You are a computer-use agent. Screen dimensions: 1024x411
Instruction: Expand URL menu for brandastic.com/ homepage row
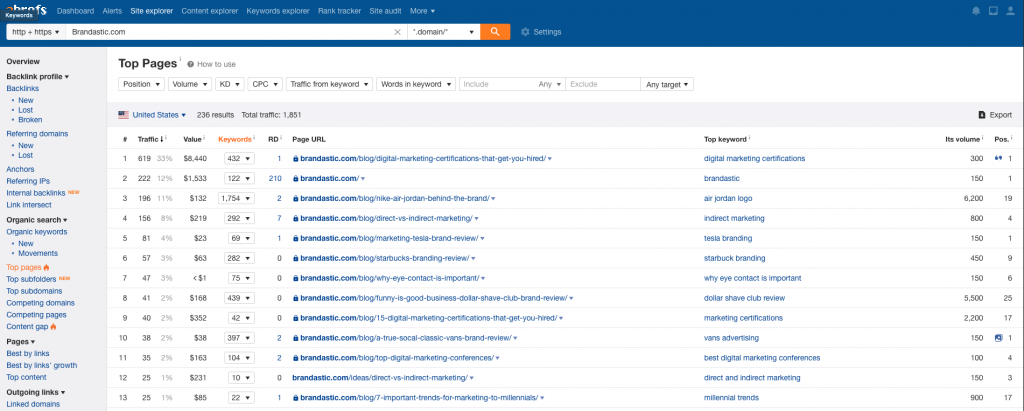pyautogui.click(x=362, y=178)
